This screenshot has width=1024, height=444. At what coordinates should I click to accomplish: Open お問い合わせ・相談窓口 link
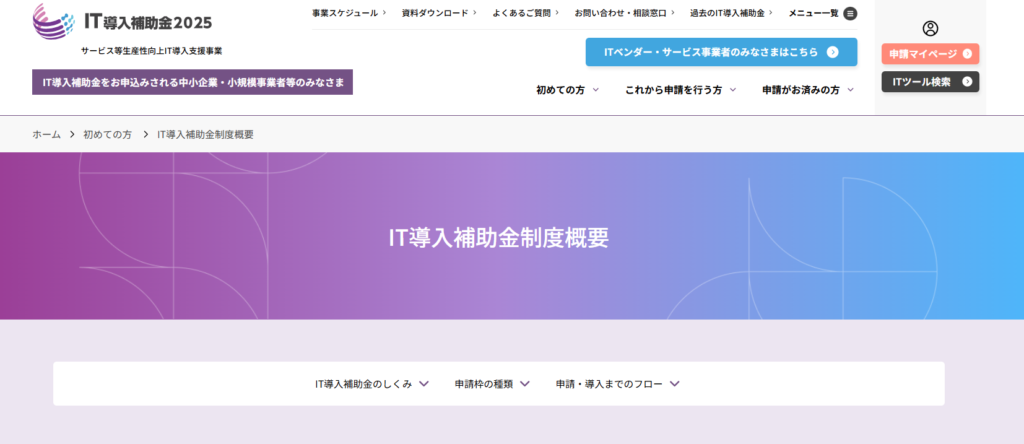tap(624, 13)
